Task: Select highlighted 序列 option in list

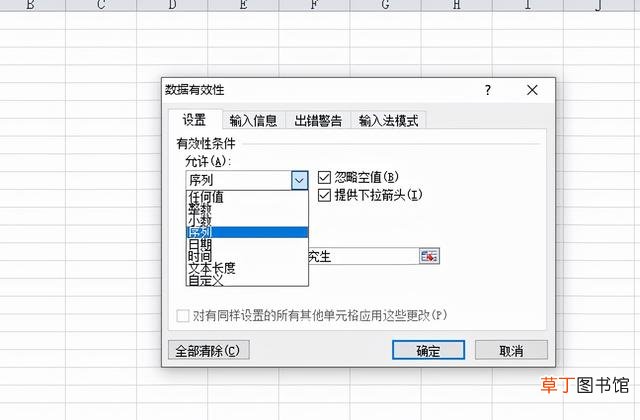Action: 247,232
